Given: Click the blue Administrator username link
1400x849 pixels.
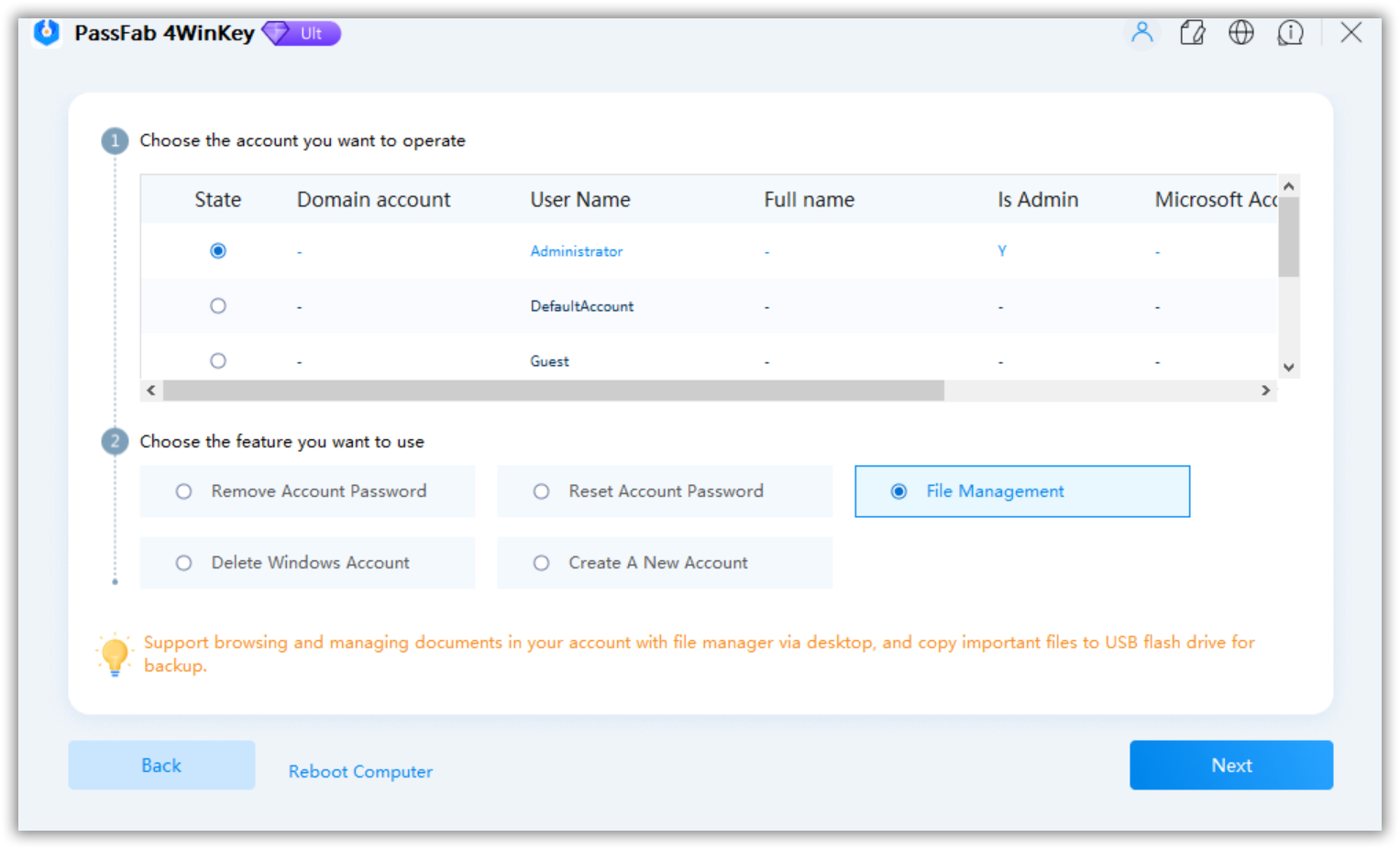Looking at the screenshot, I should click(576, 250).
